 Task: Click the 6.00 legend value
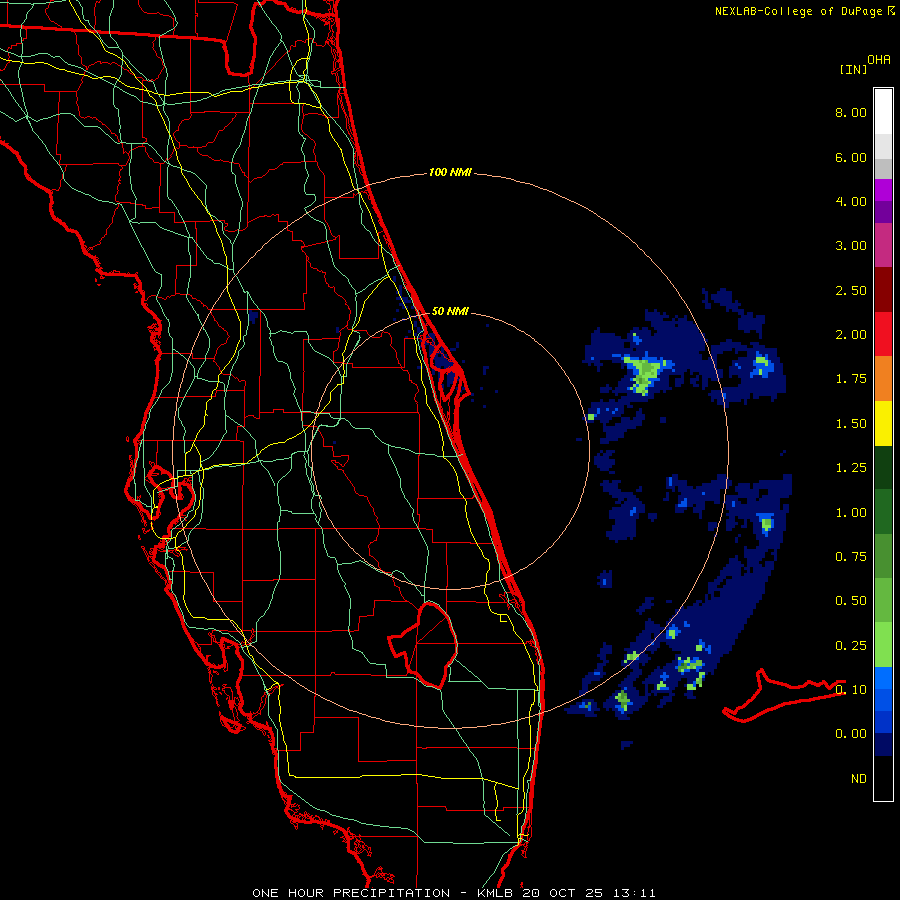(851, 157)
